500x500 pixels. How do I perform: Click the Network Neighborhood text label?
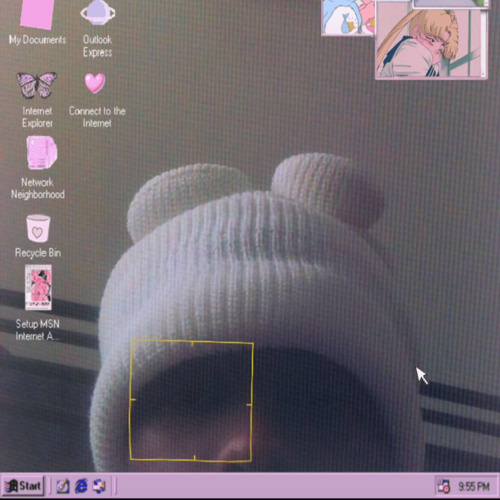tap(38, 188)
